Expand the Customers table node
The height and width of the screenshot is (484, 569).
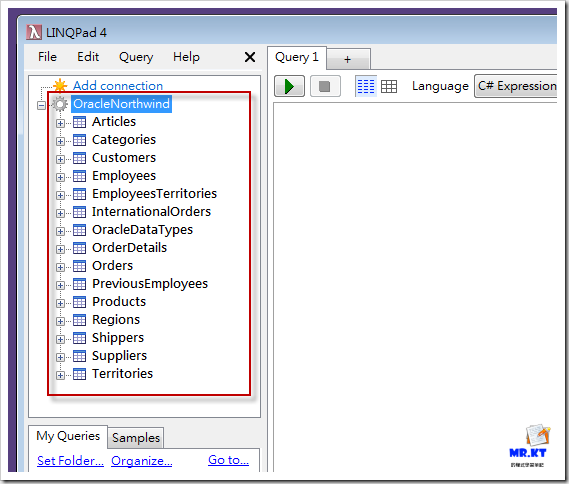coord(61,159)
